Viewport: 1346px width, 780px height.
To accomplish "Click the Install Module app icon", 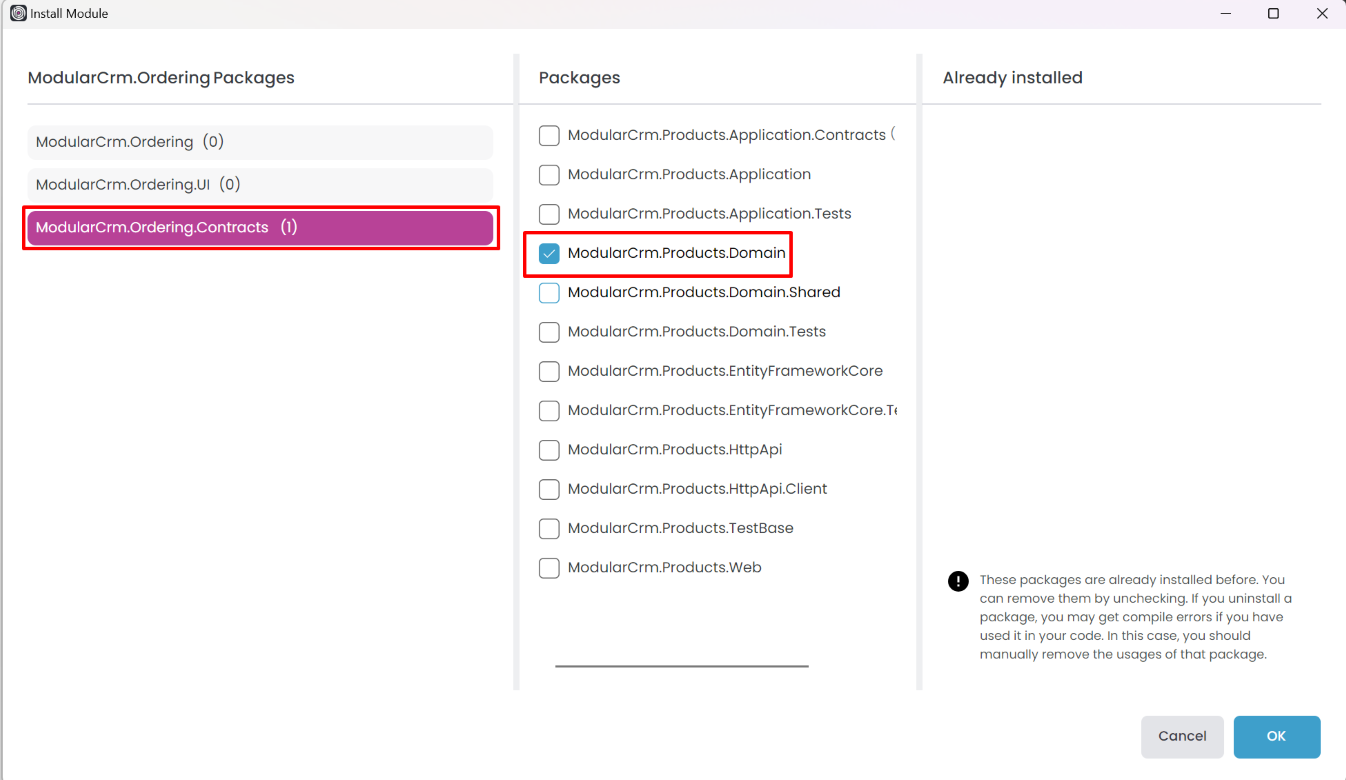I will click(x=18, y=14).
